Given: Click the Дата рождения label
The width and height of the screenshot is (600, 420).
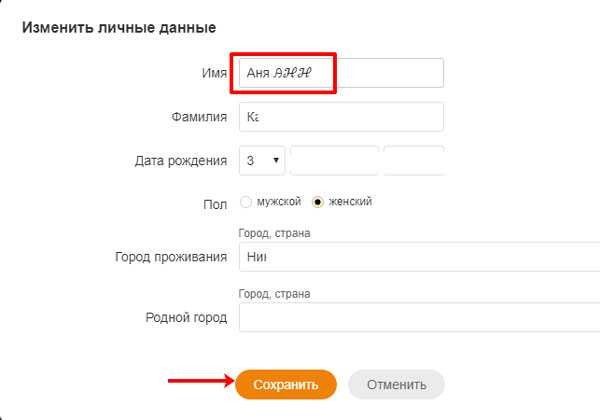Looking at the screenshot, I should click(181, 161).
